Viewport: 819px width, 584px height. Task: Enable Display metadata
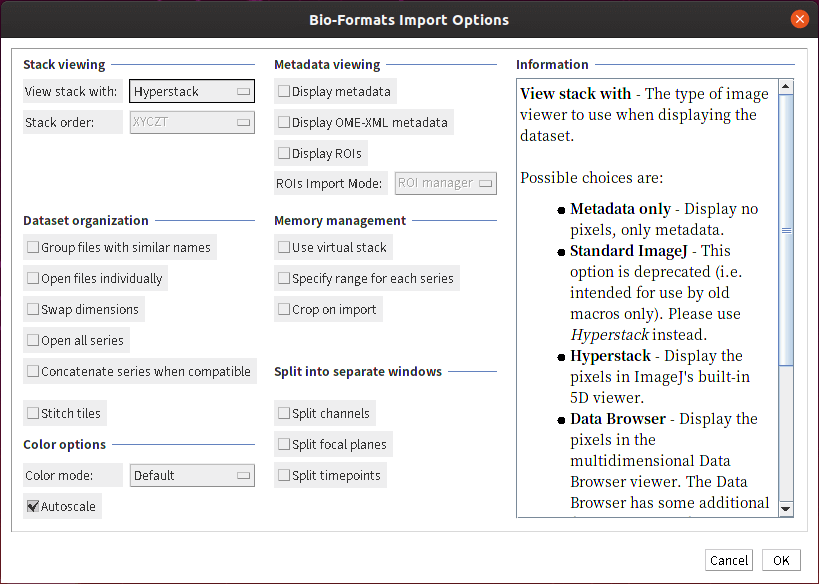click(x=284, y=91)
